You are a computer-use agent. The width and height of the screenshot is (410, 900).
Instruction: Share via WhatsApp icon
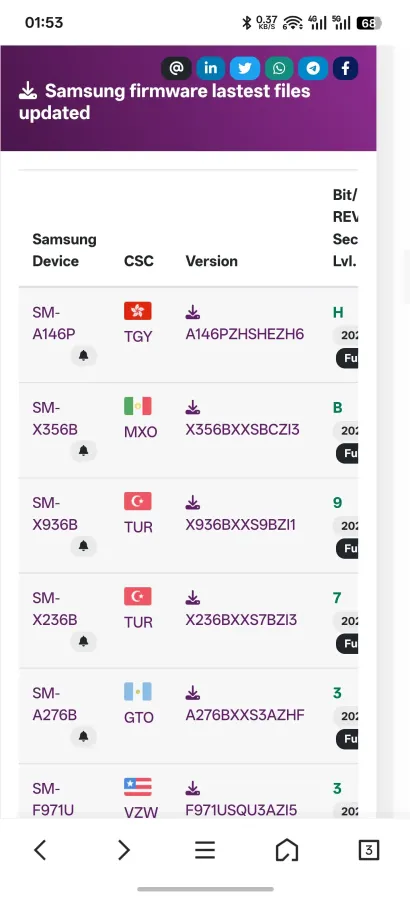pyautogui.click(x=279, y=68)
